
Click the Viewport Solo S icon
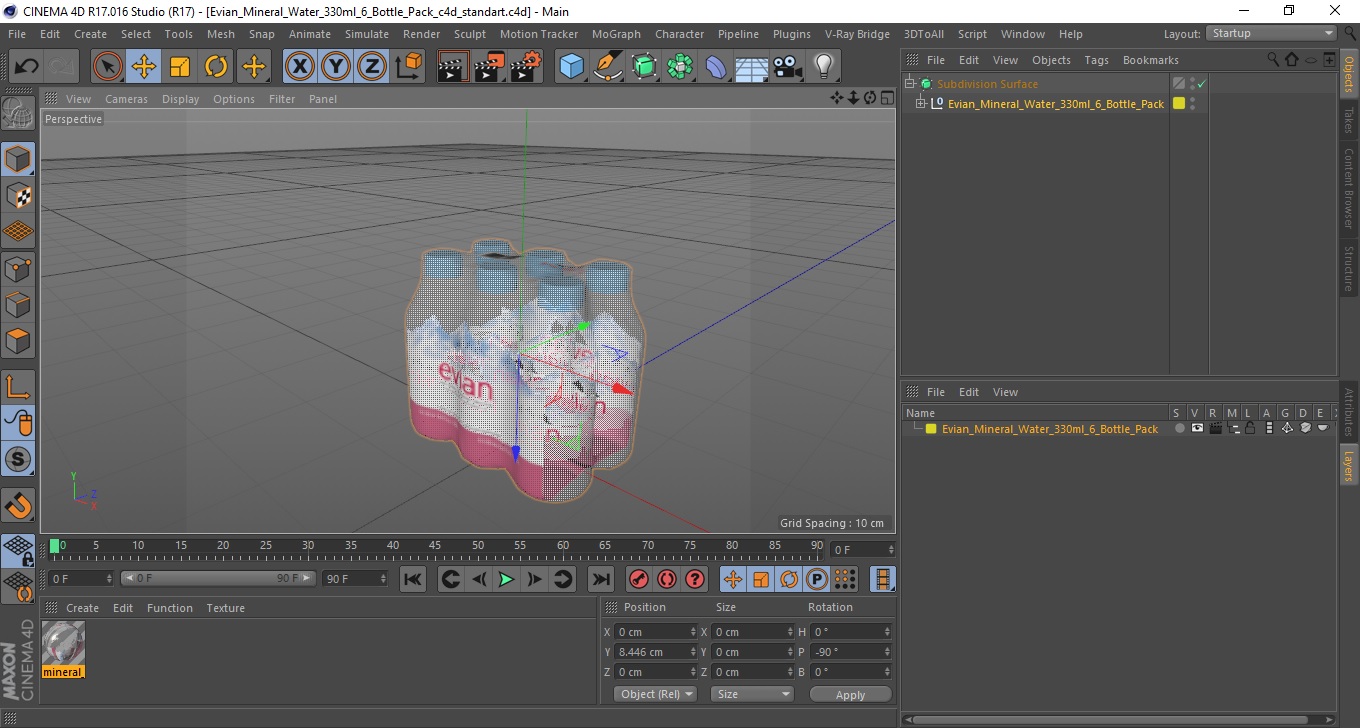18,459
